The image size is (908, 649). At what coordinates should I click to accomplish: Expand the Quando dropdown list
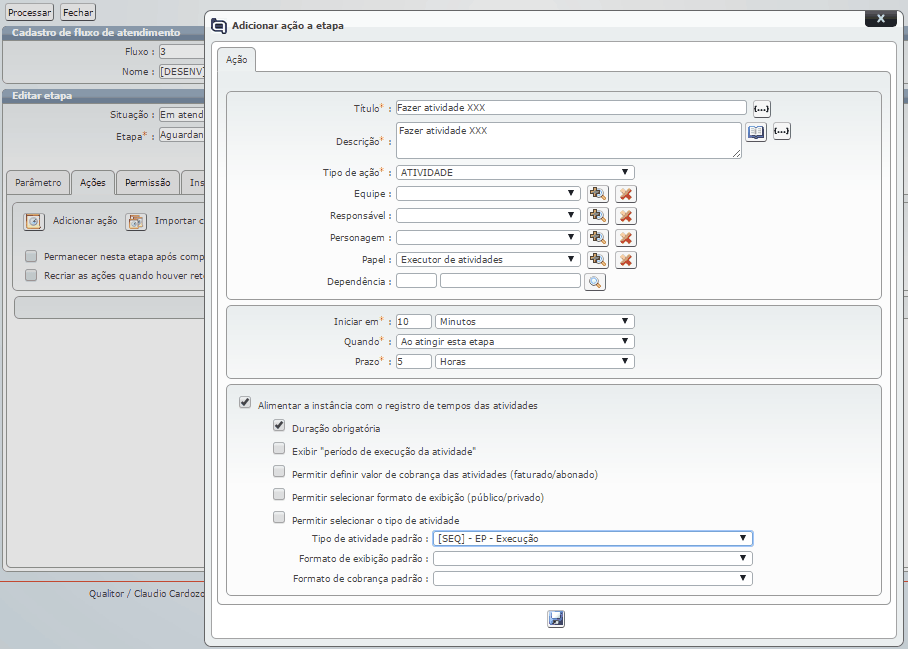tap(515, 341)
